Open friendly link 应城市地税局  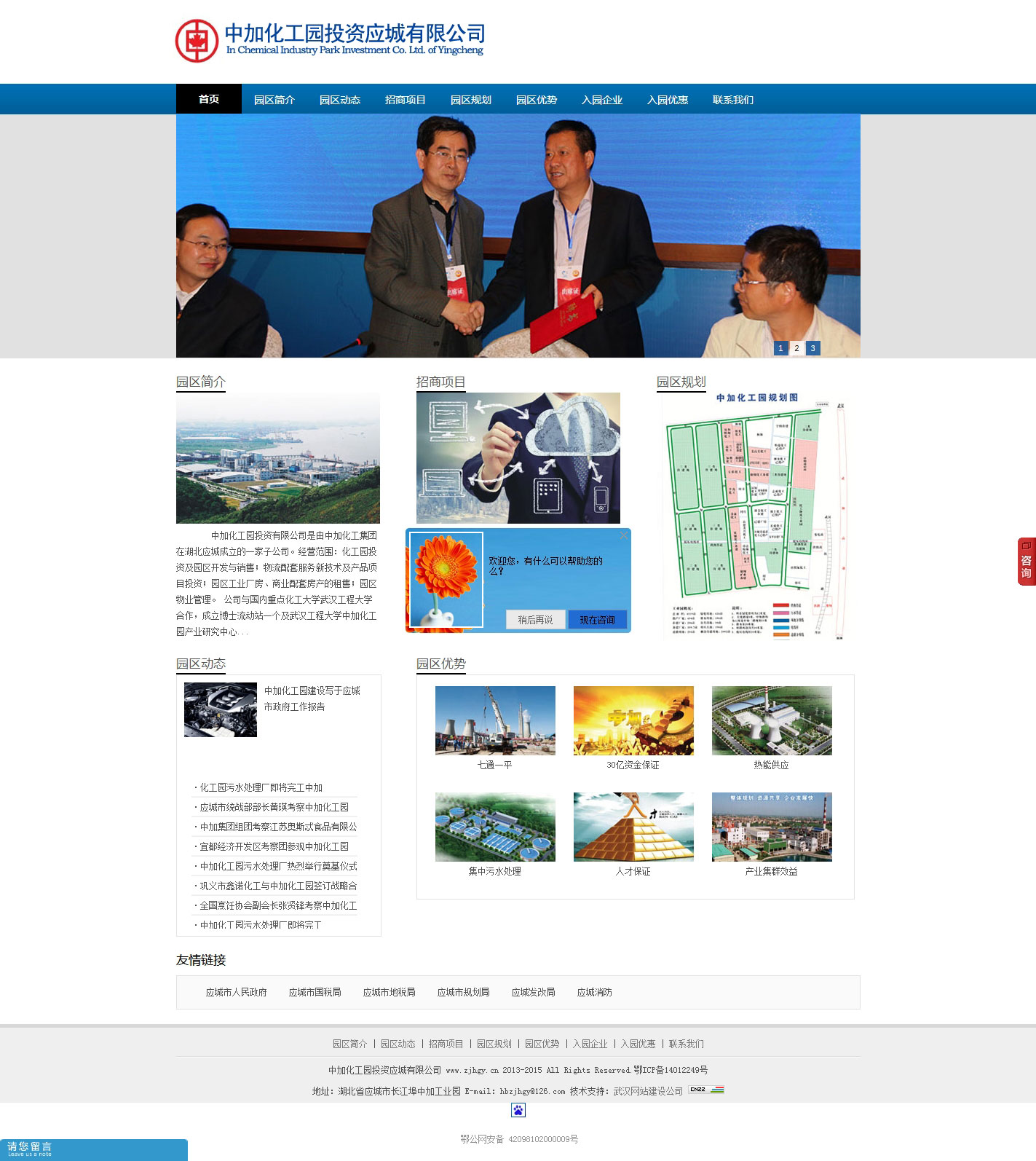pyautogui.click(x=390, y=992)
